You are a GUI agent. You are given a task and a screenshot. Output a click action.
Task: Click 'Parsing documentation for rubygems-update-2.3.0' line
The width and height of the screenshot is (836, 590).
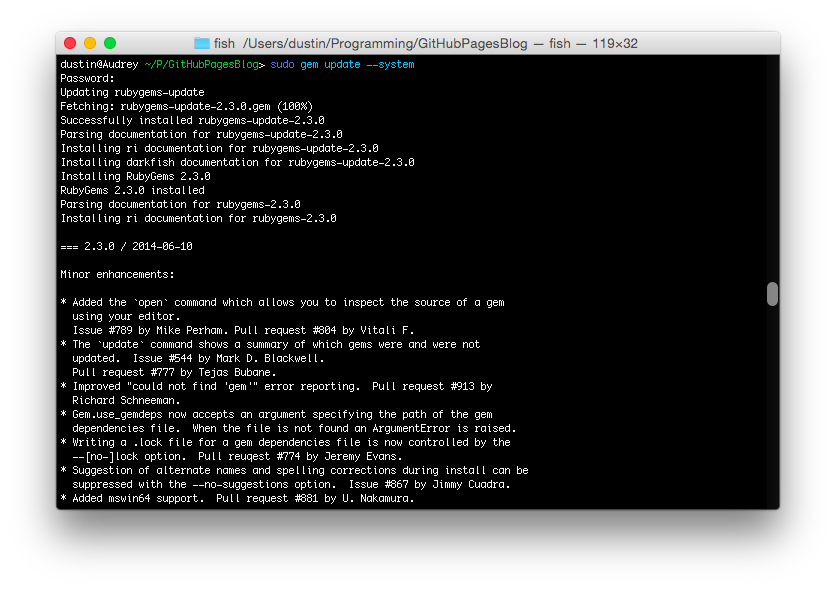tap(202, 134)
